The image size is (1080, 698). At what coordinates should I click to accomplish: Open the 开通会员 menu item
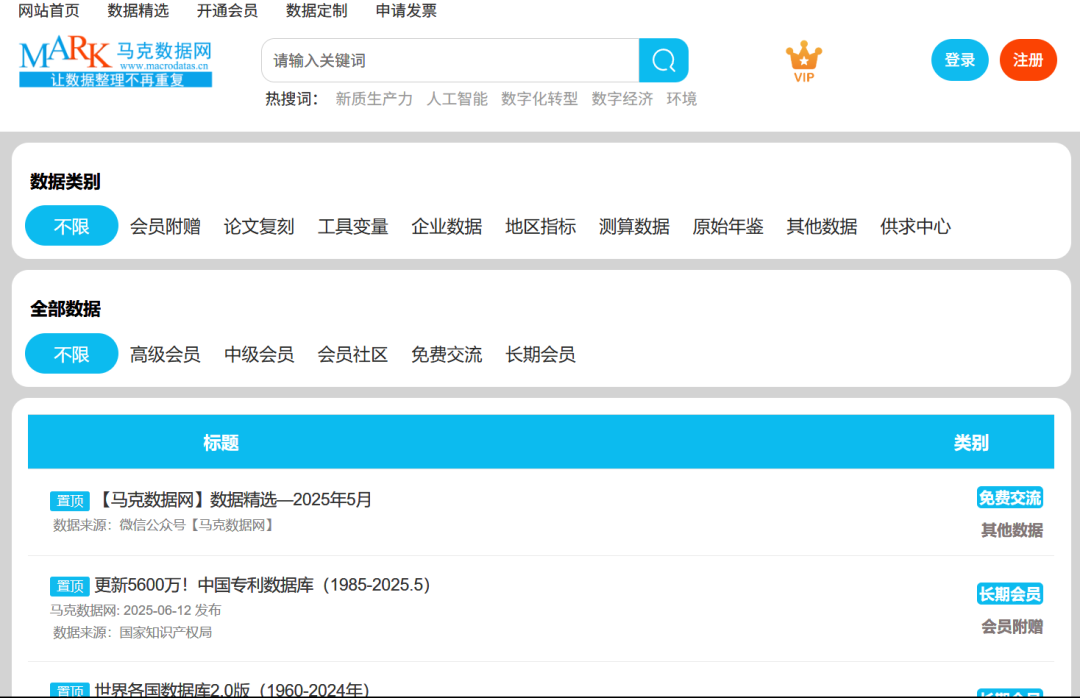227,11
